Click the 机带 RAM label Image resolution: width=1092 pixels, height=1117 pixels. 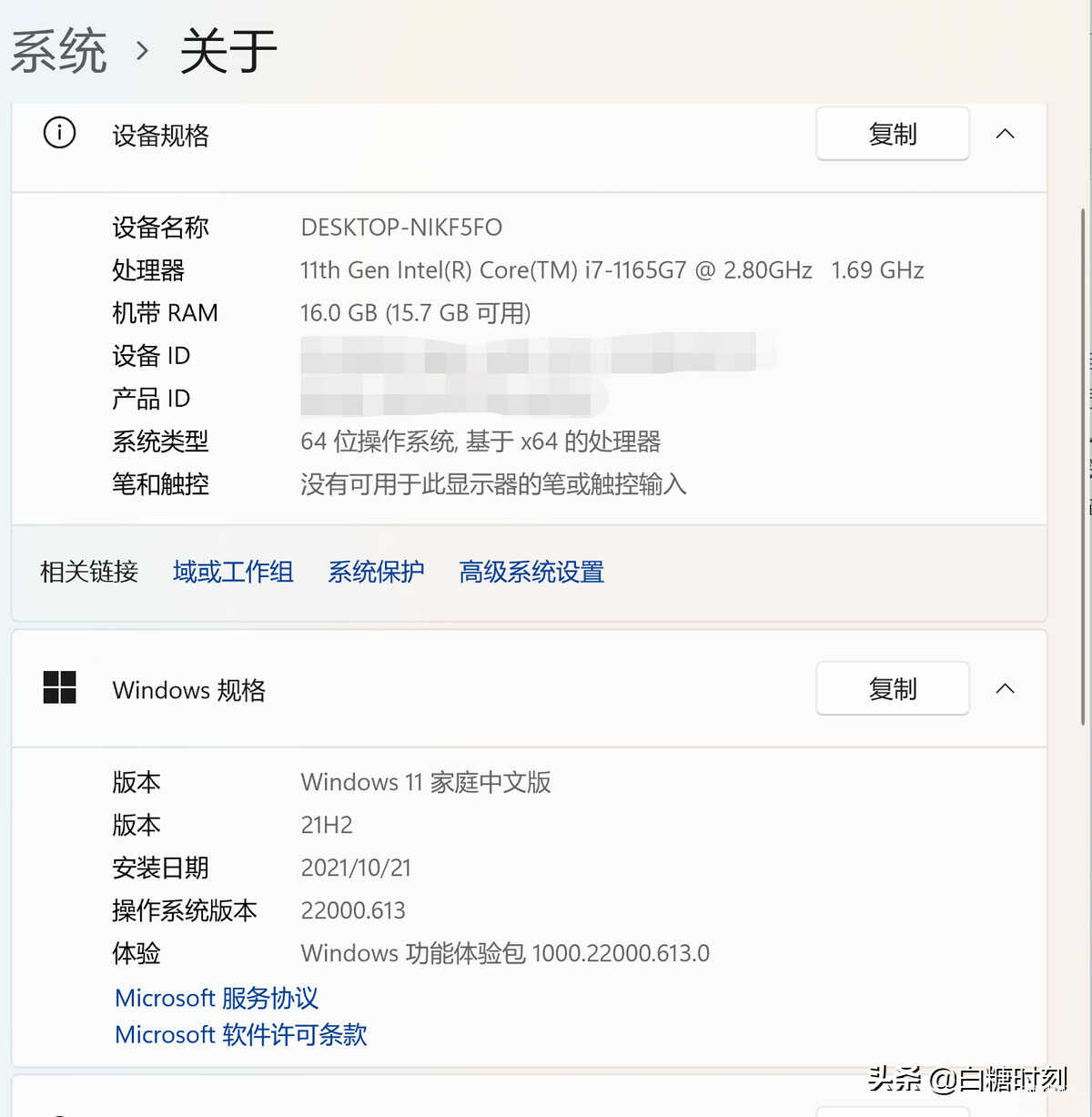pyautogui.click(x=165, y=313)
